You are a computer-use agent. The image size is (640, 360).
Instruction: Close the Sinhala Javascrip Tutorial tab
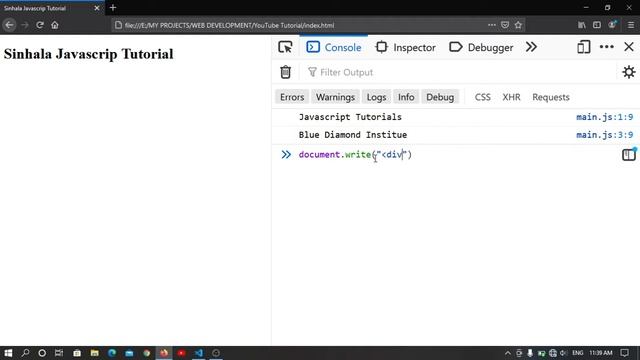click(97, 8)
